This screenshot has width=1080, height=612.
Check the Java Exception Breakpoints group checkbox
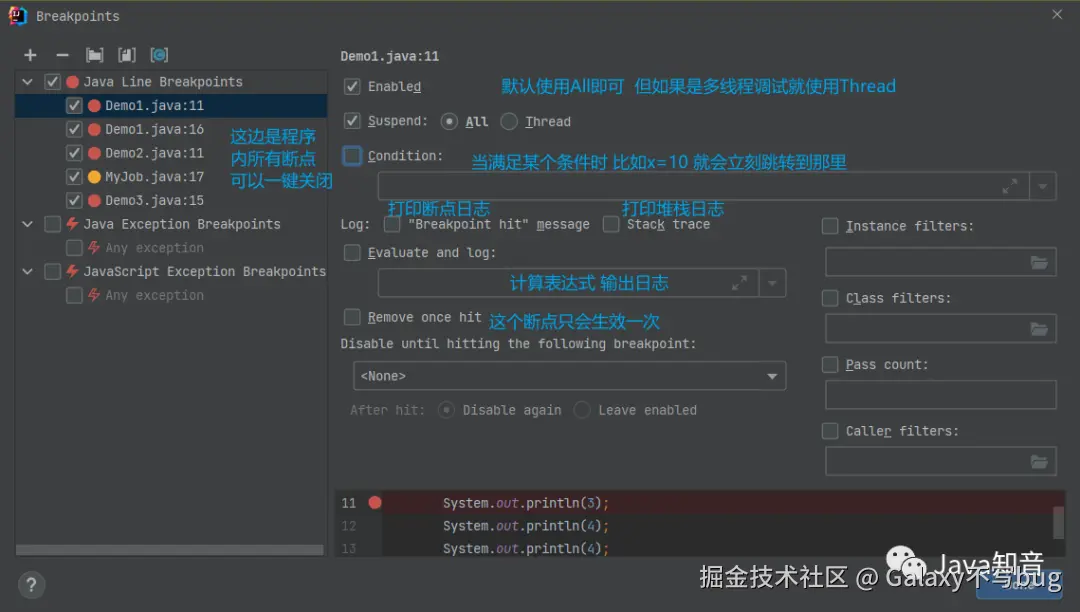[52, 224]
